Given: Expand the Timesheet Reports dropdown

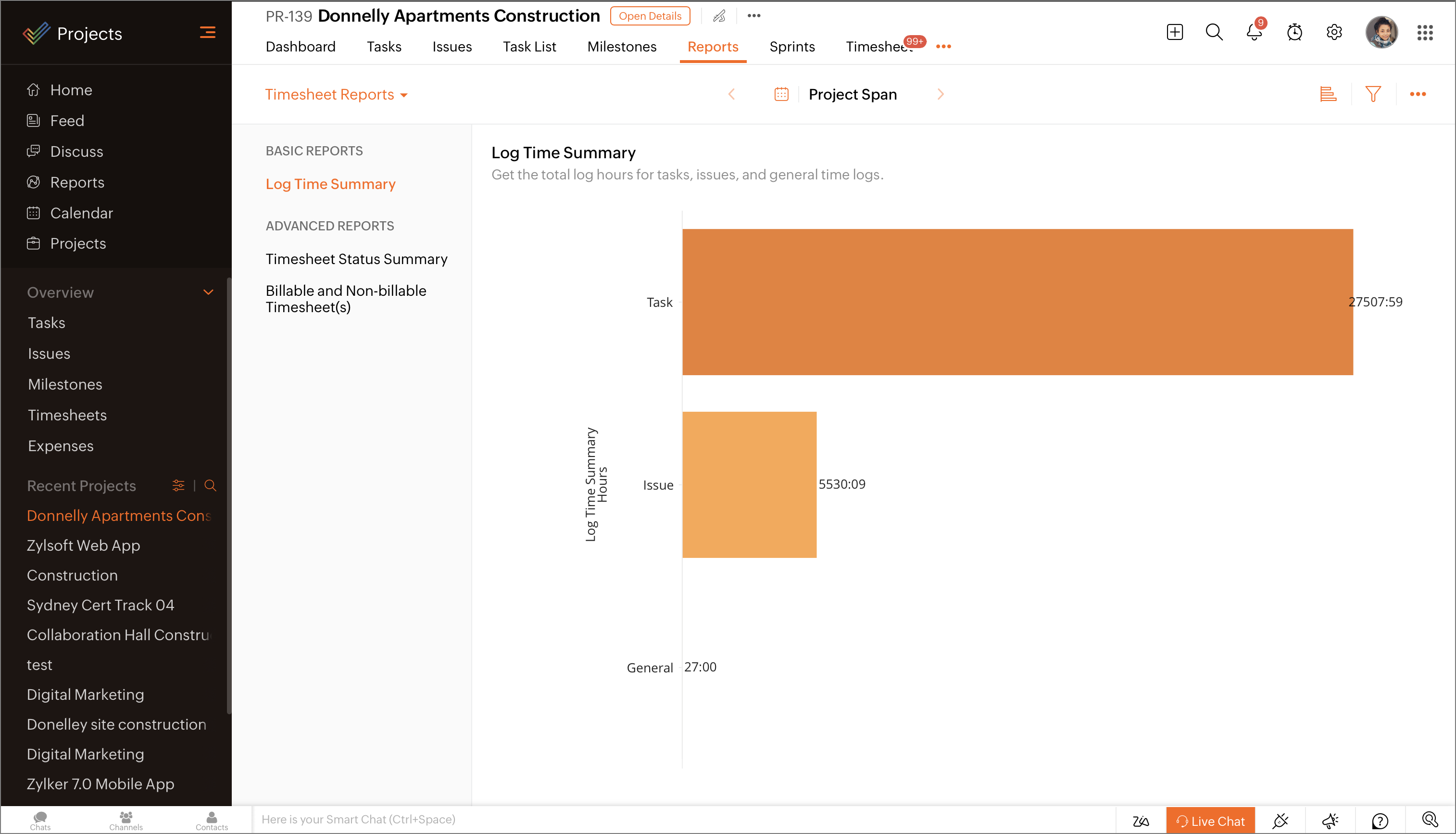Looking at the screenshot, I should tap(336, 95).
